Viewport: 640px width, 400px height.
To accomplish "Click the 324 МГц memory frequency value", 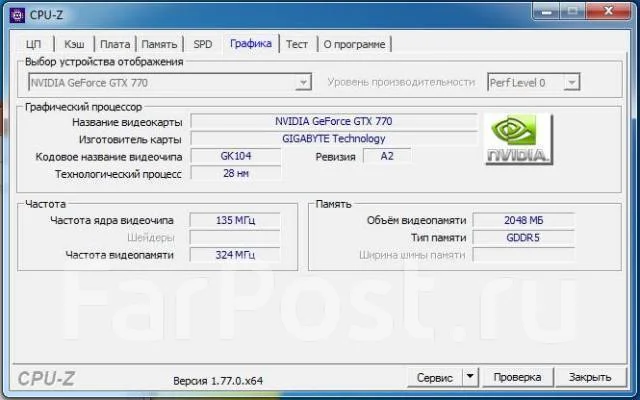I will click(x=235, y=255).
